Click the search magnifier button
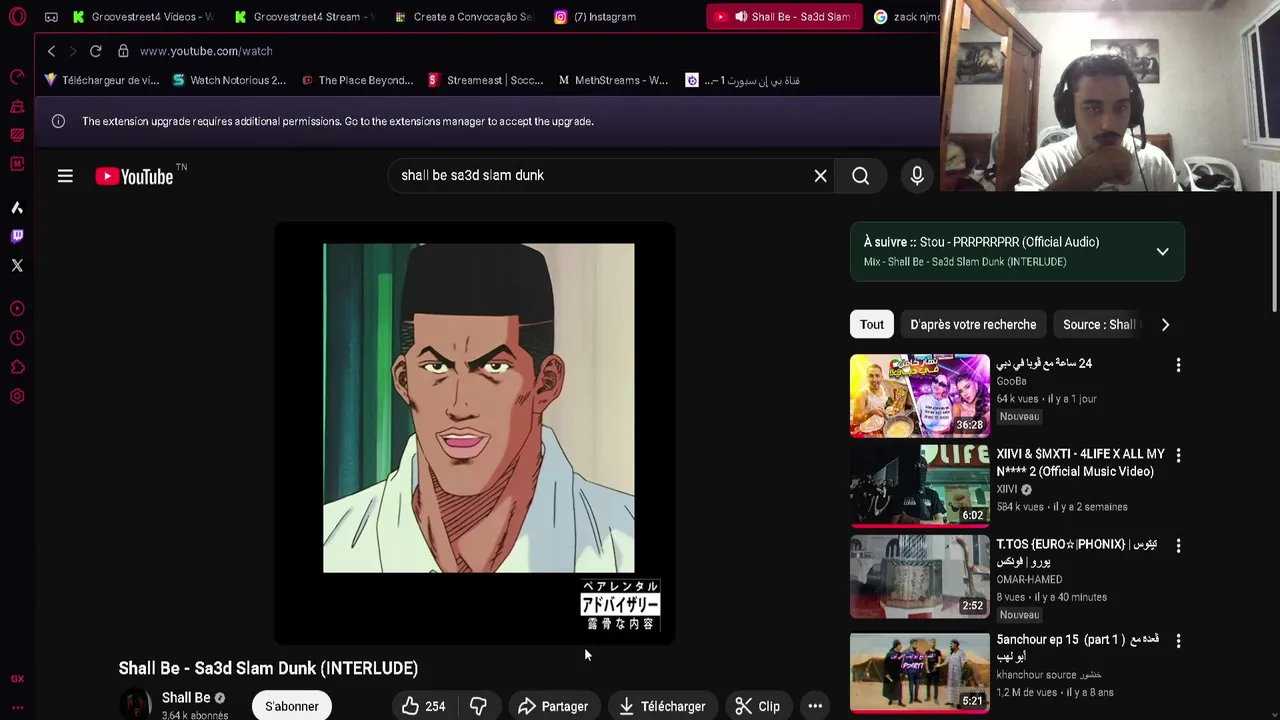This screenshot has width=1280, height=720. click(860, 176)
